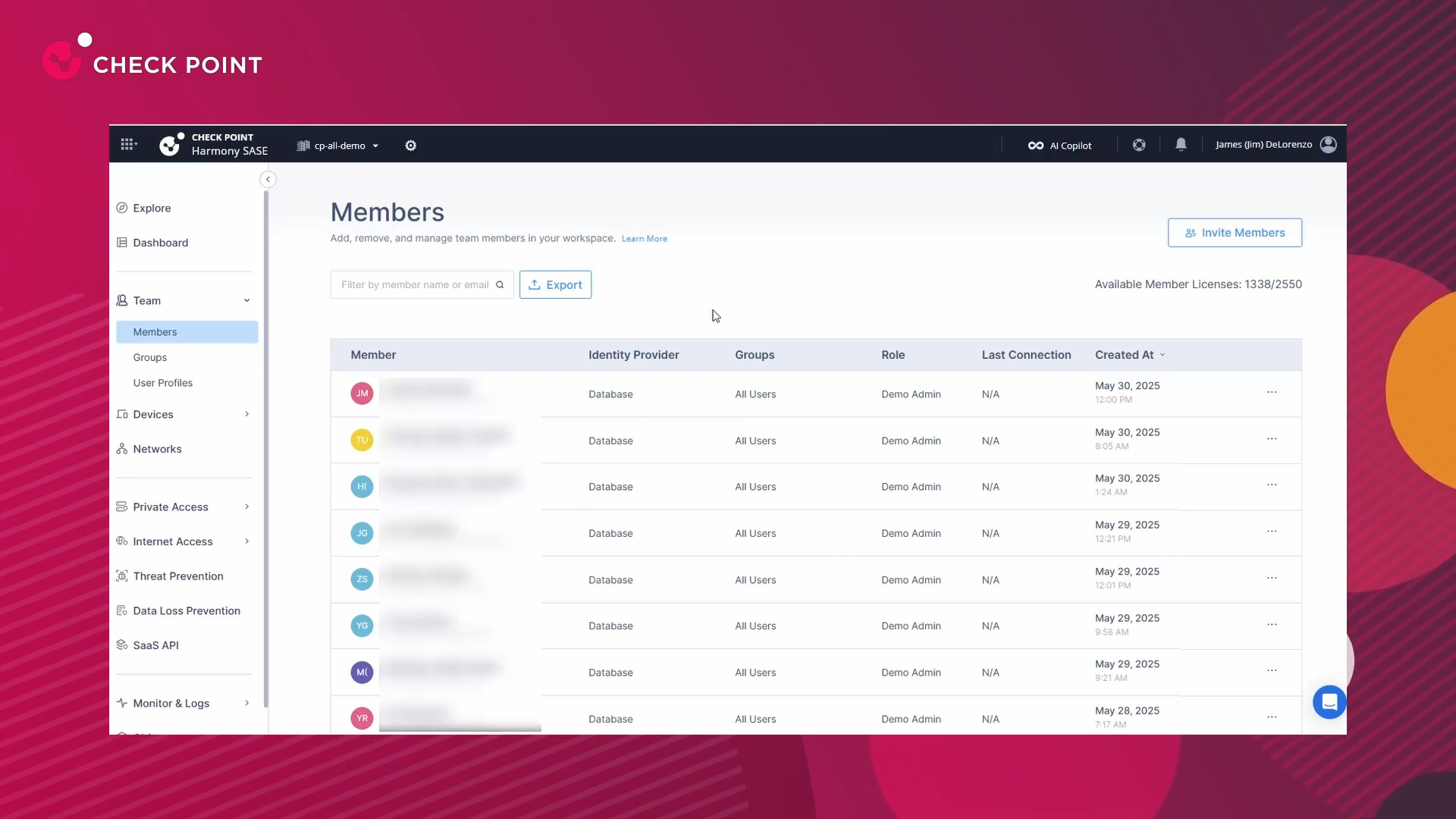Image resolution: width=1456 pixels, height=819 pixels.
Task: Launch AI Copilot
Action: tap(1059, 146)
